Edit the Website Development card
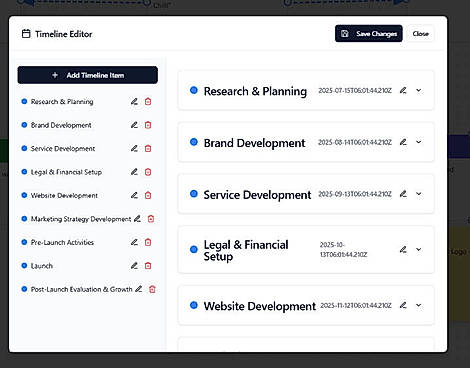Screen dimensions: 470x368 coord(403,305)
